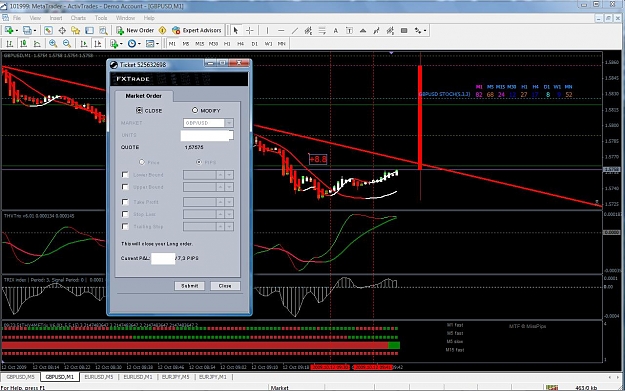Click the UNITS input field
The height and width of the screenshot is (391, 625).
click(x=207, y=136)
